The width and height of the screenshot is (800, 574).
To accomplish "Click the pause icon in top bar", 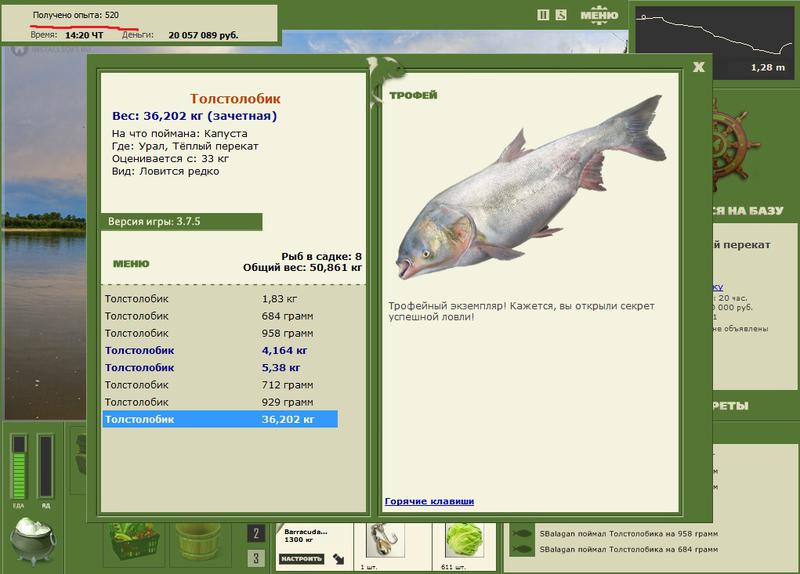I will [x=543, y=15].
